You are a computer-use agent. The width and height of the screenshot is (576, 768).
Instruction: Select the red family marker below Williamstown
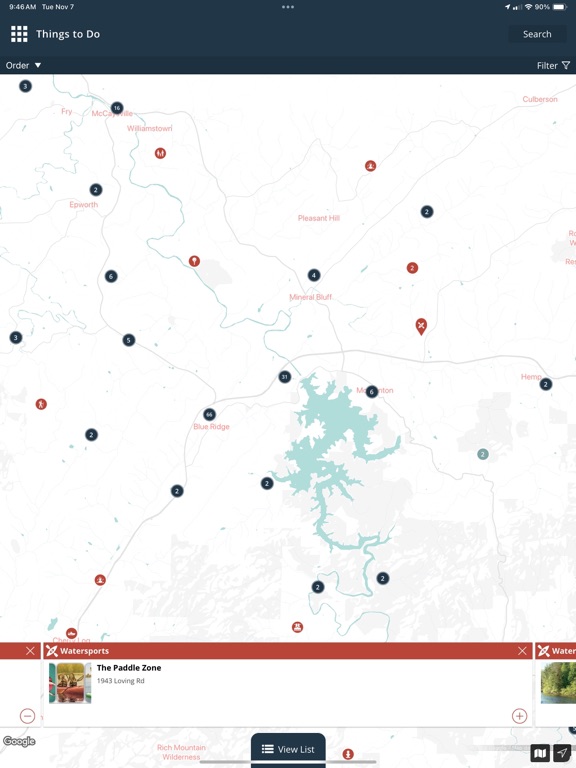[160, 153]
